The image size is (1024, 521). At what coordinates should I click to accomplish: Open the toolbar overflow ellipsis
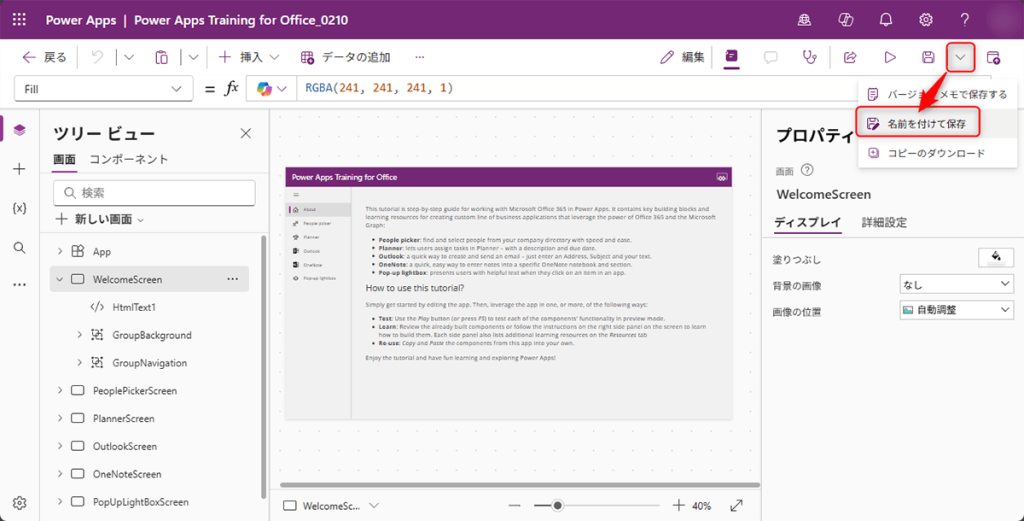(x=420, y=57)
